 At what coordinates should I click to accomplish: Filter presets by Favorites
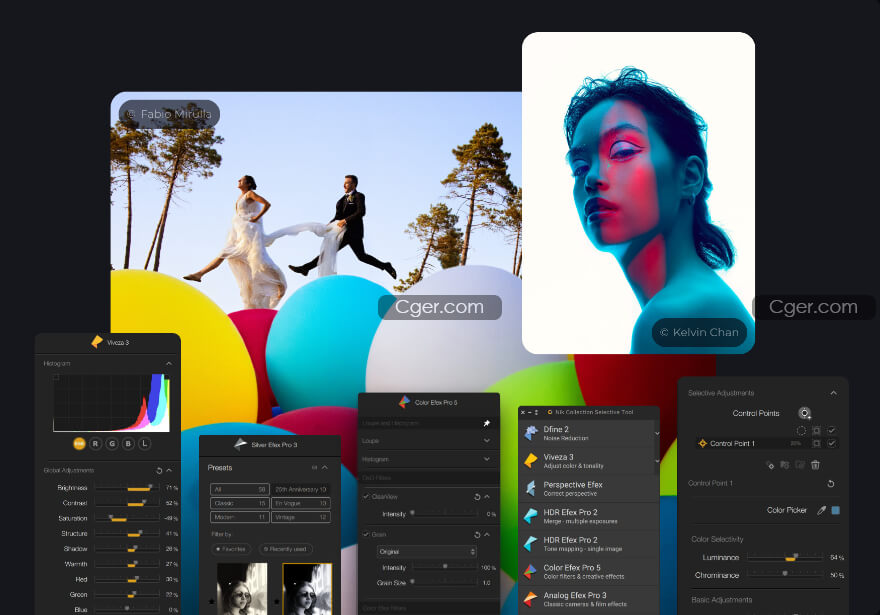[x=231, y=549]
